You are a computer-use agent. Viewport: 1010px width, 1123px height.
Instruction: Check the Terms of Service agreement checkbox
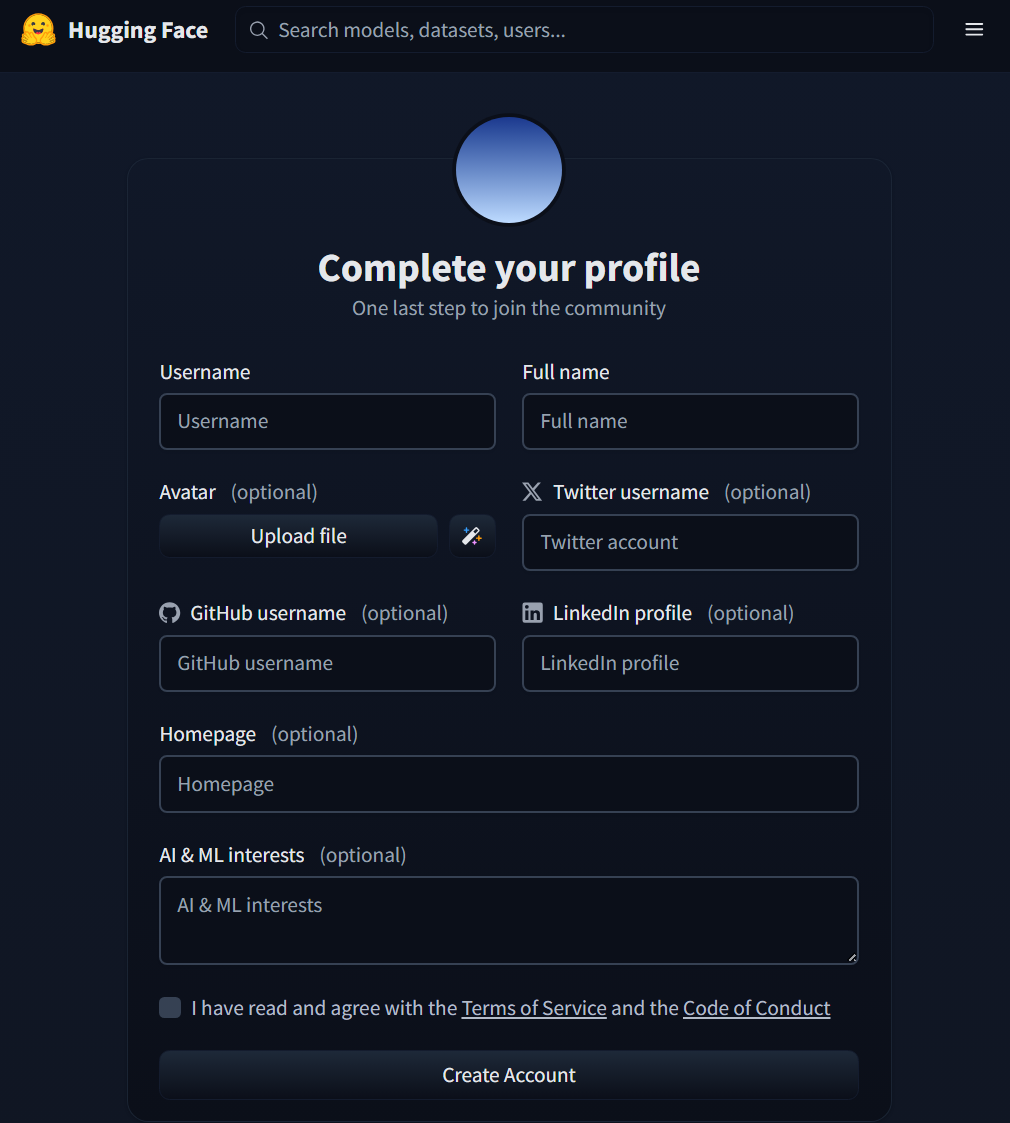point(170,1008)
